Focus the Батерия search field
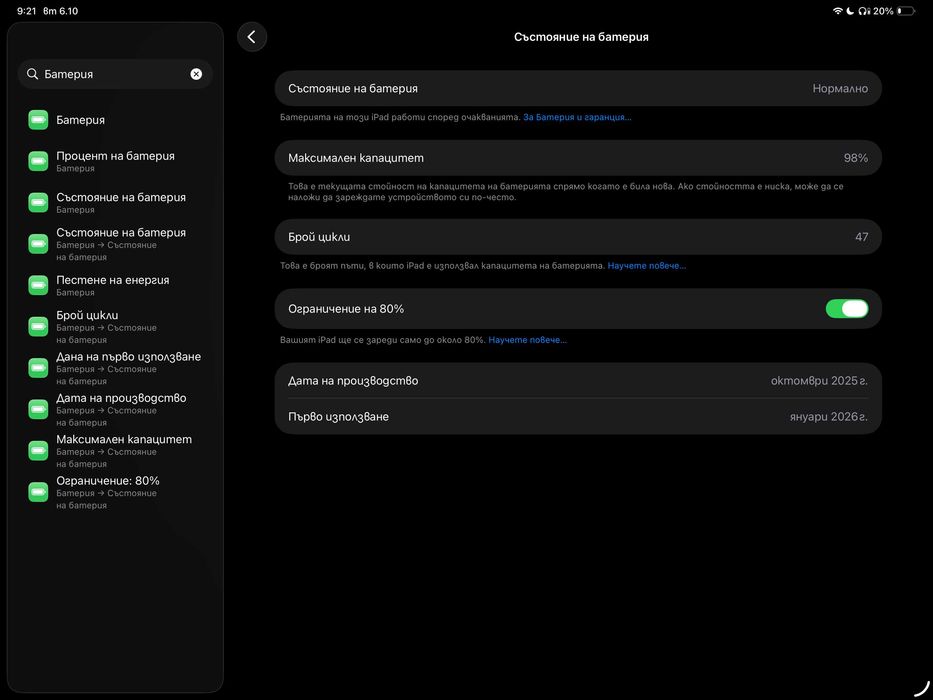This screenshot has height=700, width=933. [x=115, y=74]
